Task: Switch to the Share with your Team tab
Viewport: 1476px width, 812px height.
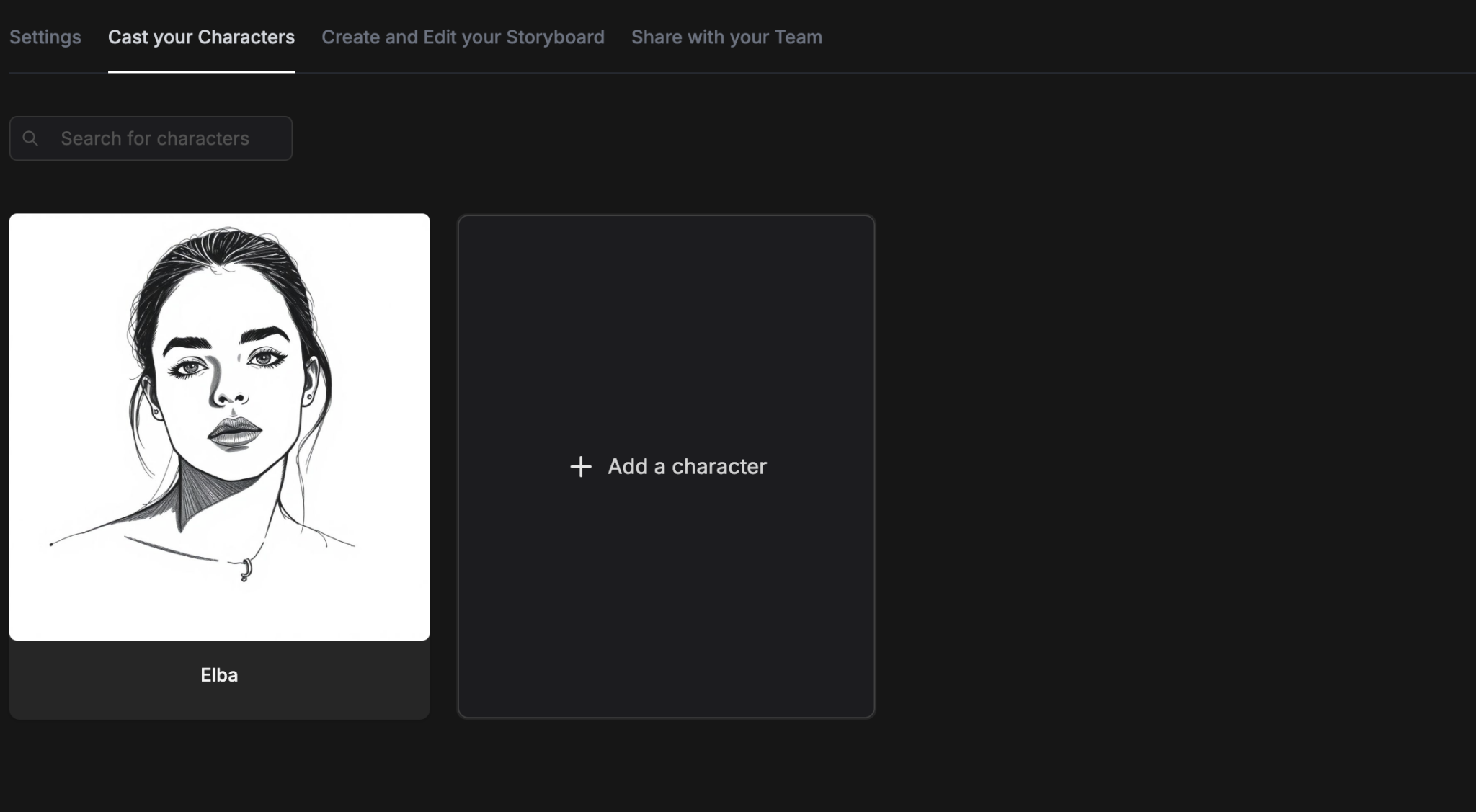Action: coord(726,37)
